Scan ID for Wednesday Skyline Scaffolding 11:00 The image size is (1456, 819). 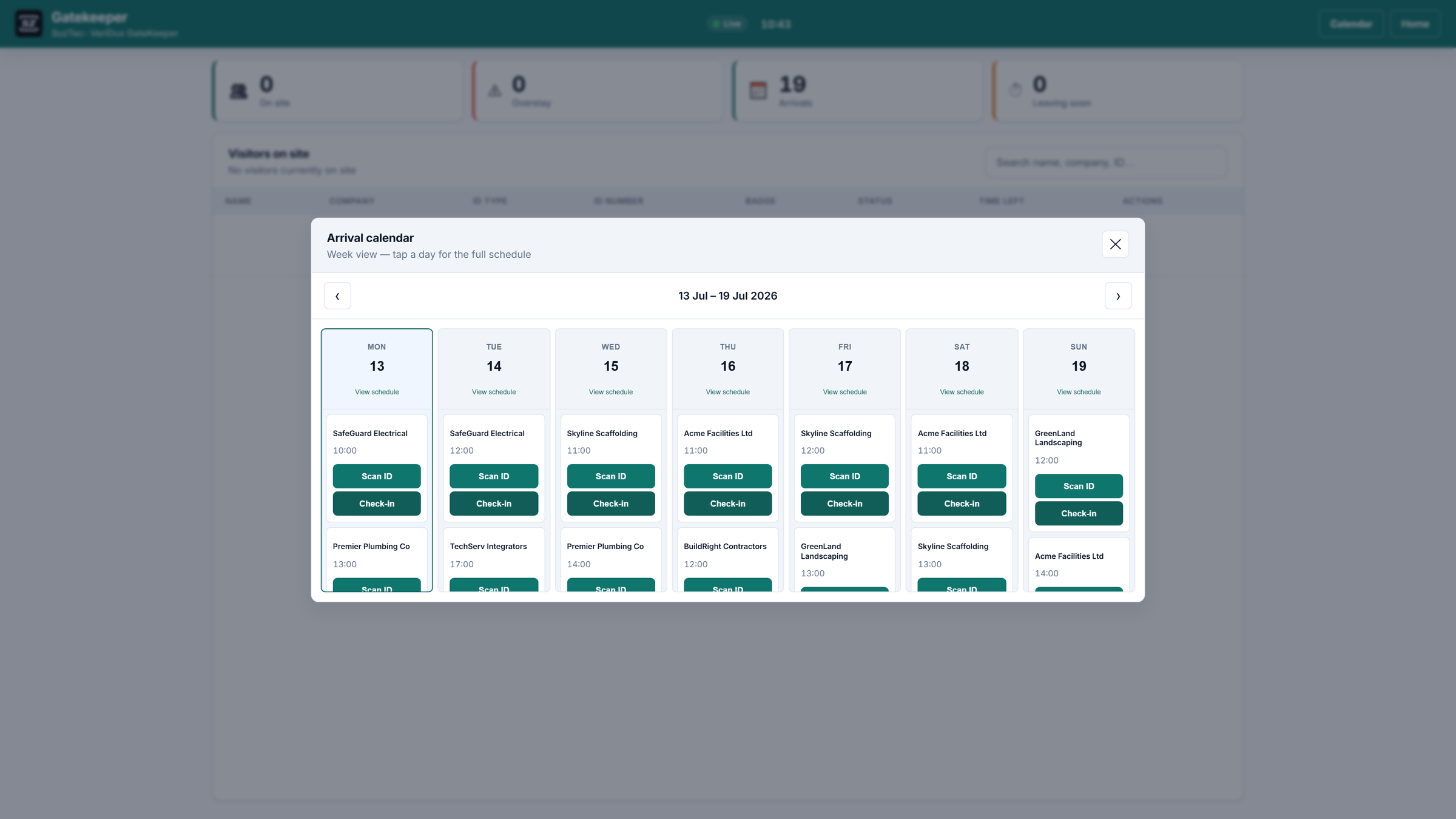coord(611,476)
